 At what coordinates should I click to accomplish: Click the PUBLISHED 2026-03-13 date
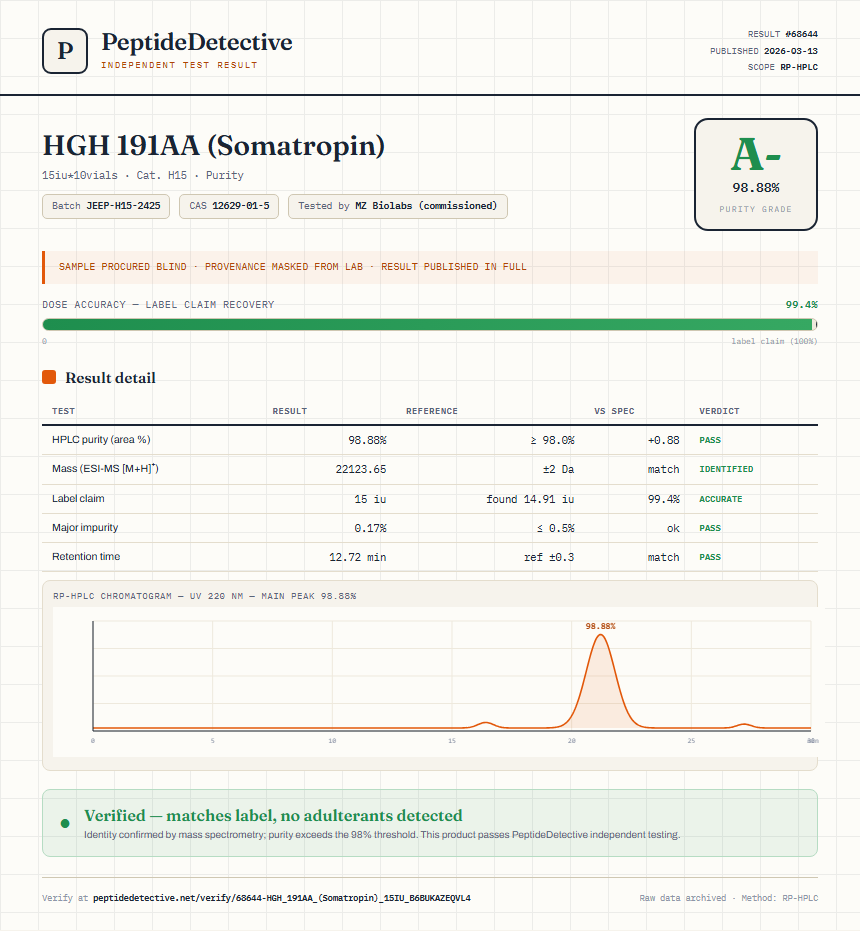(764, 51)
